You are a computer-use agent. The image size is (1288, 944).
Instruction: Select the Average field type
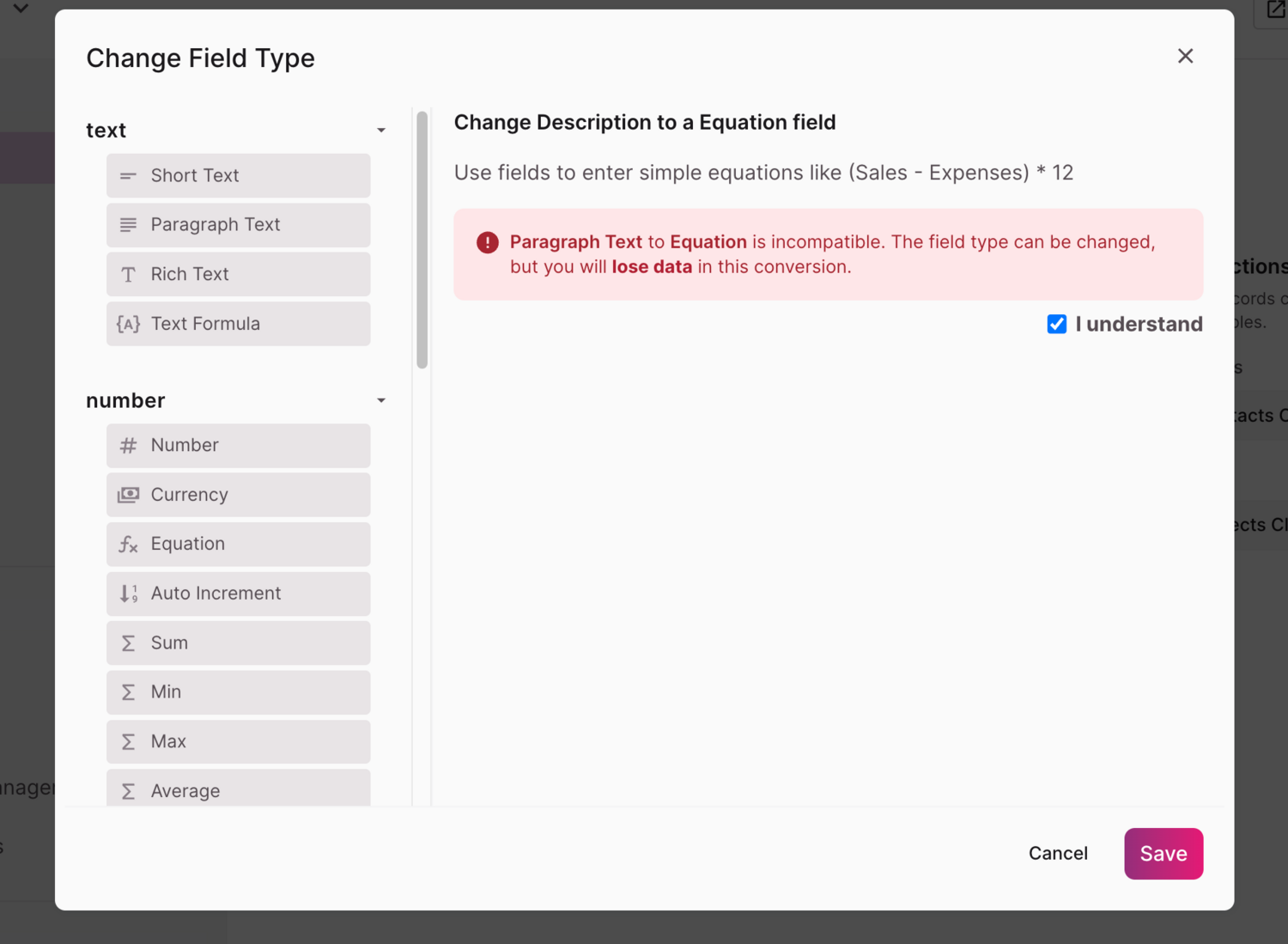point(238,789)
